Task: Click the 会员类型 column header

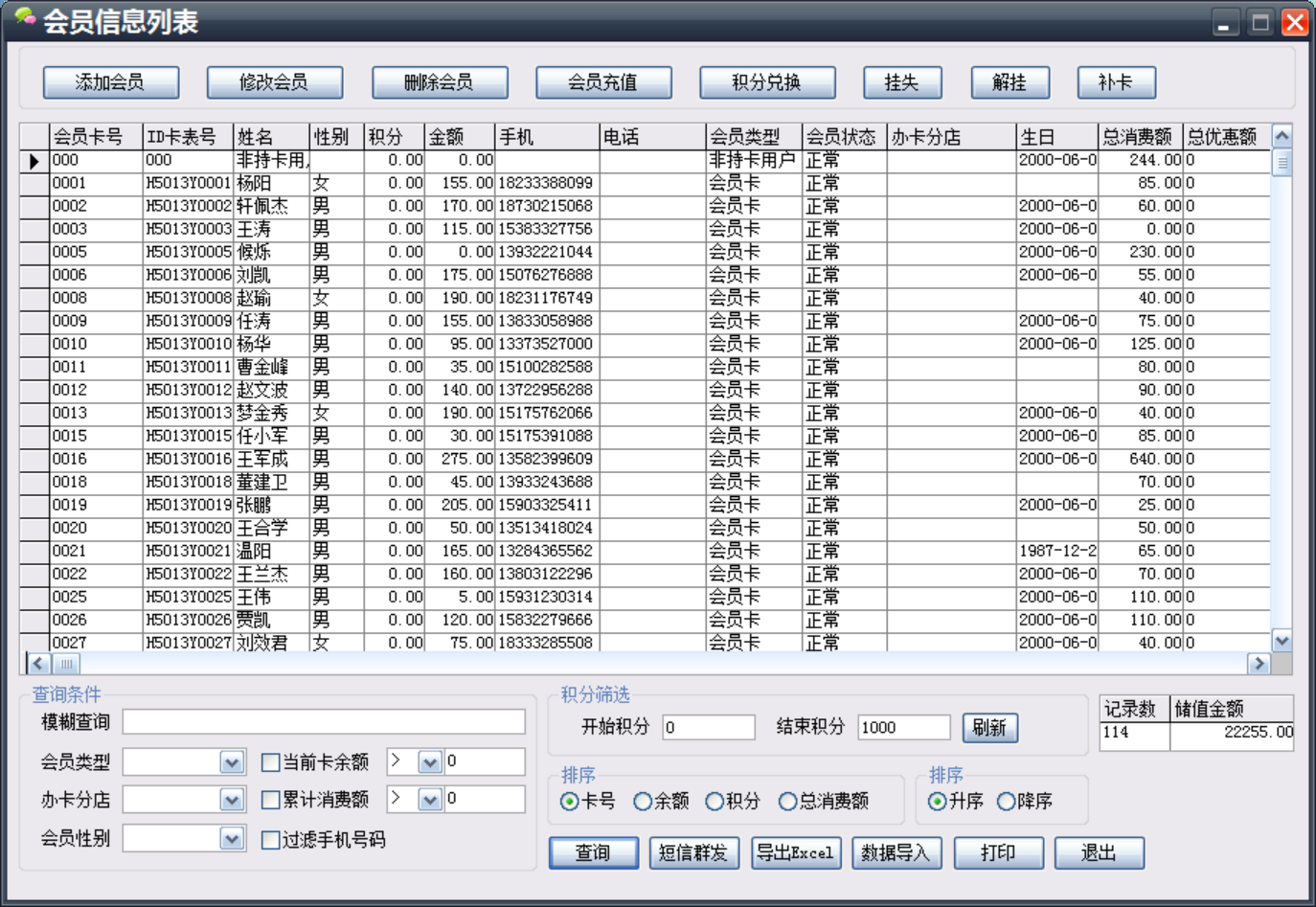Action: click(x=754, y=137)
